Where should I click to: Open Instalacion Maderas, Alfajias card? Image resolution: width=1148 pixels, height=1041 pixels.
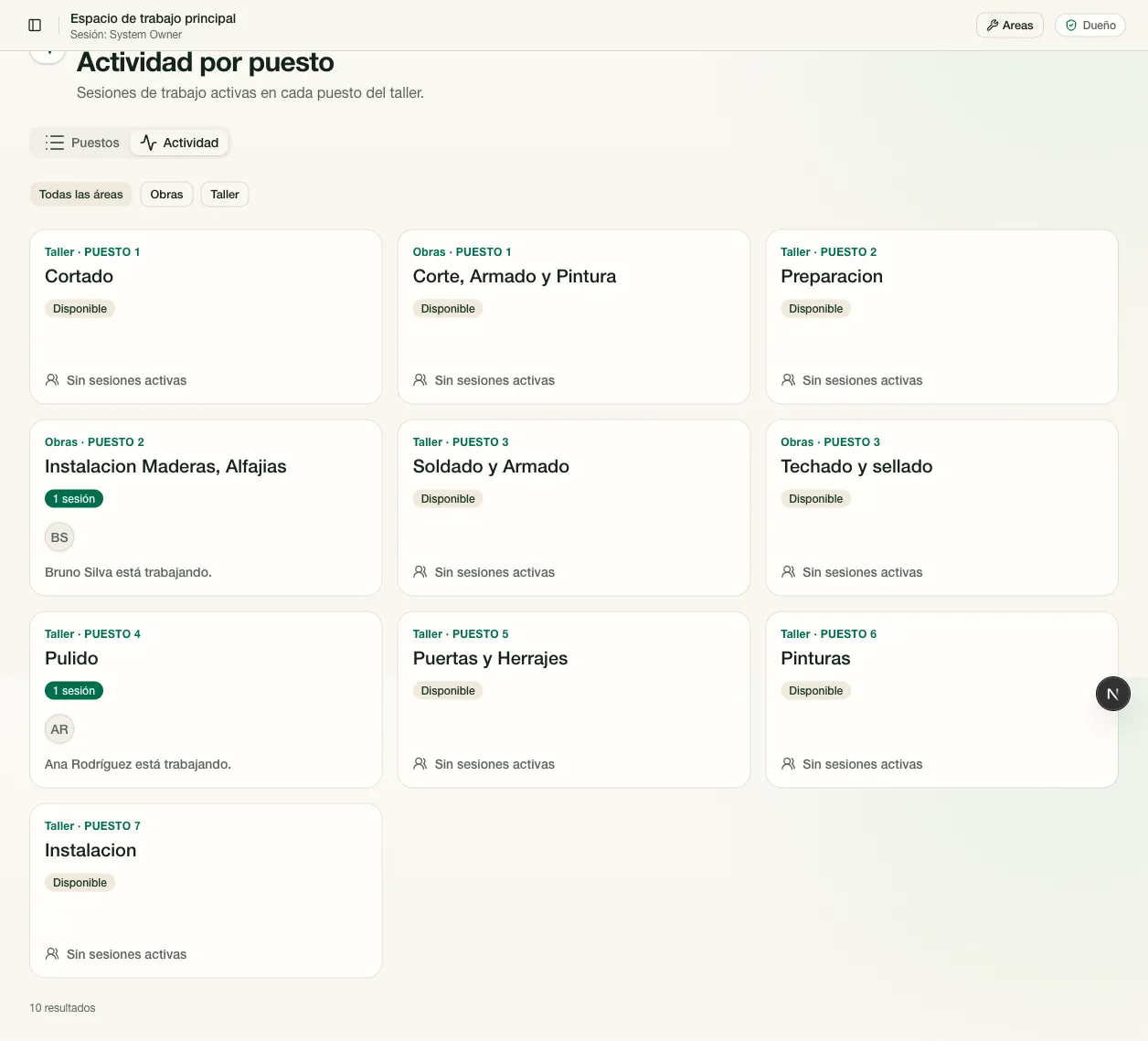(x=206, y=507)
